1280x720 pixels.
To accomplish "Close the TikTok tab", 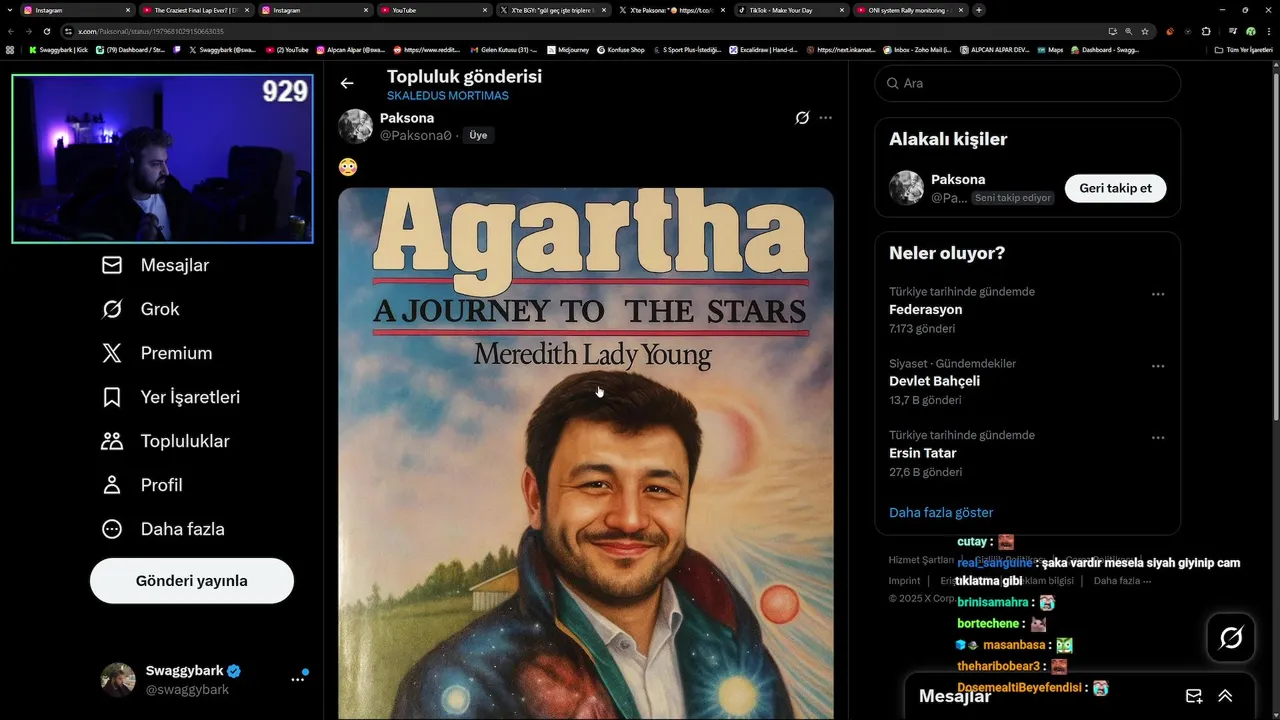I will 842,10.
